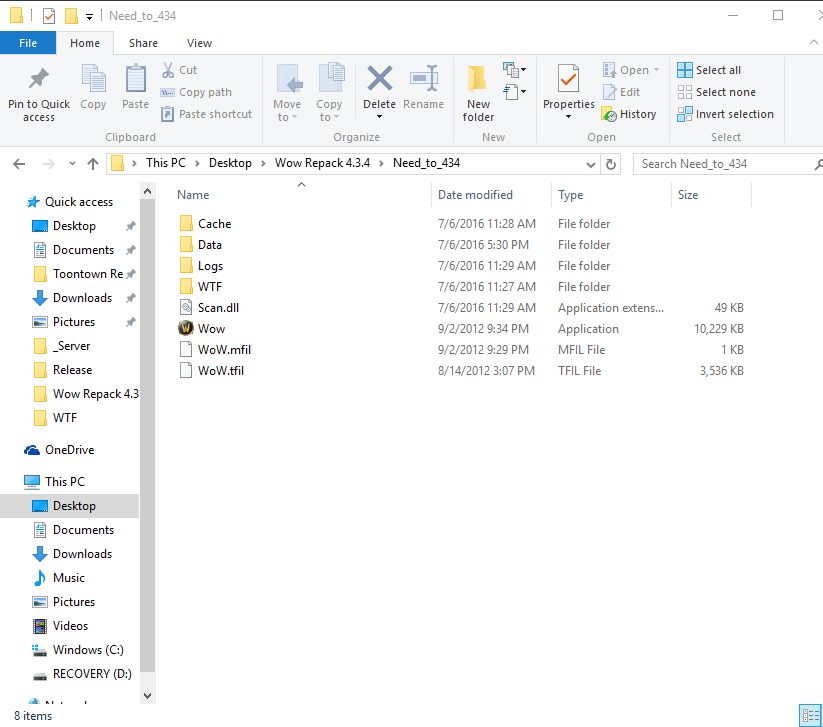Switch to the Share tab
This screenshot has height=727, width=823.
143,43
